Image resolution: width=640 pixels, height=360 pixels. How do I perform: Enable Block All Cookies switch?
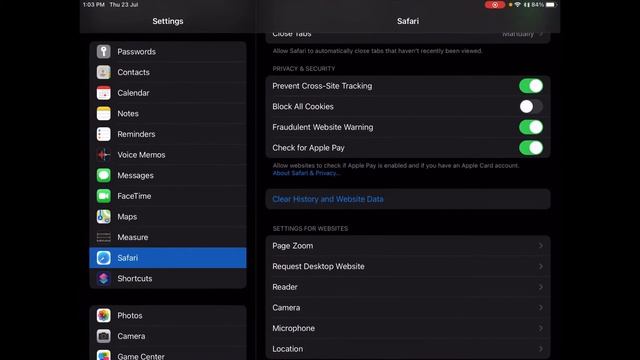(x=531, y=107)
